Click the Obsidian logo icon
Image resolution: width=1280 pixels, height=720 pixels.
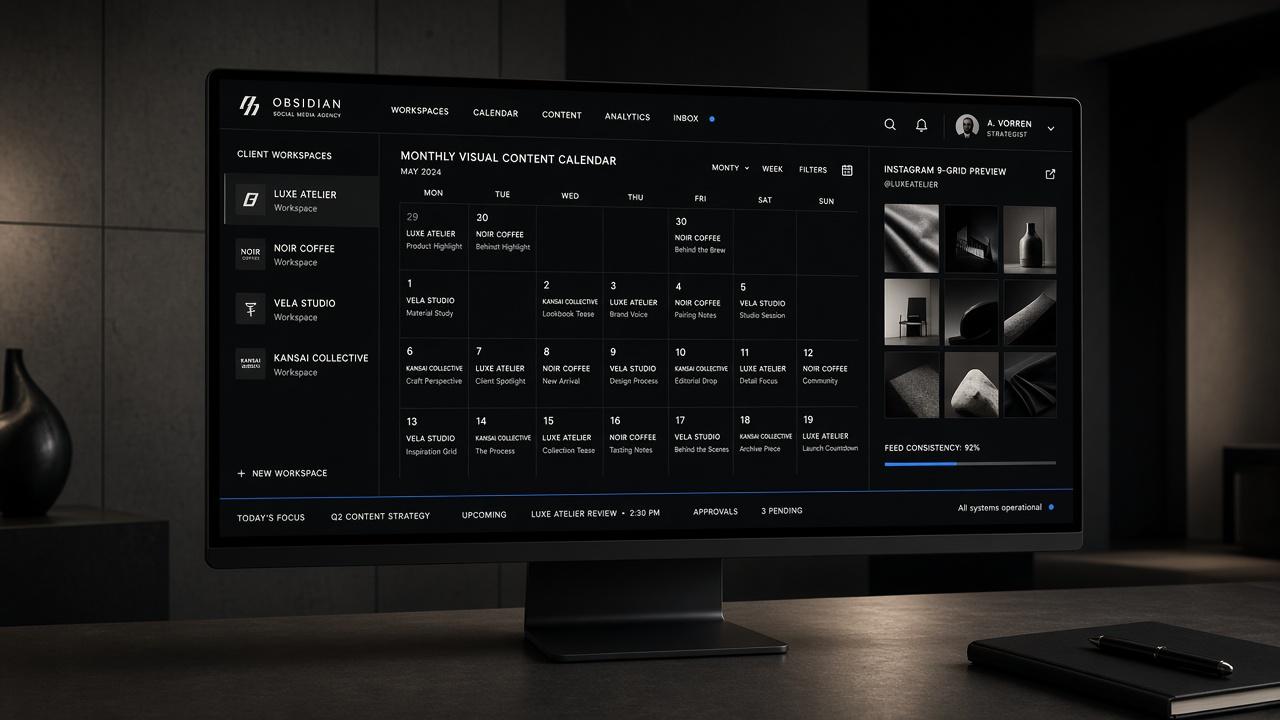pyautogui.click(x=249, y=106)
